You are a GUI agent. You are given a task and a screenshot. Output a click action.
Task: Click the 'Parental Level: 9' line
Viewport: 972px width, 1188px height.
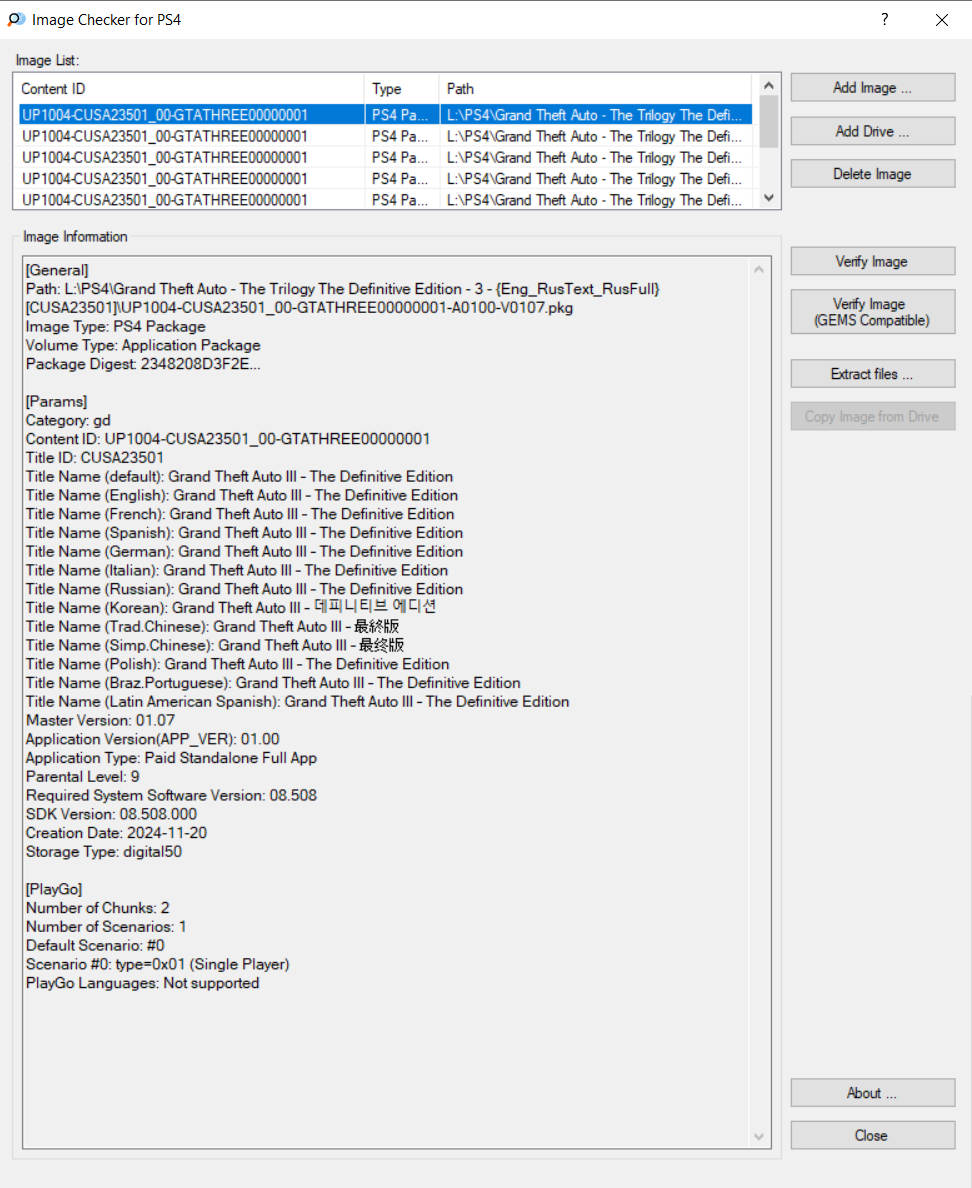point(83,777)
